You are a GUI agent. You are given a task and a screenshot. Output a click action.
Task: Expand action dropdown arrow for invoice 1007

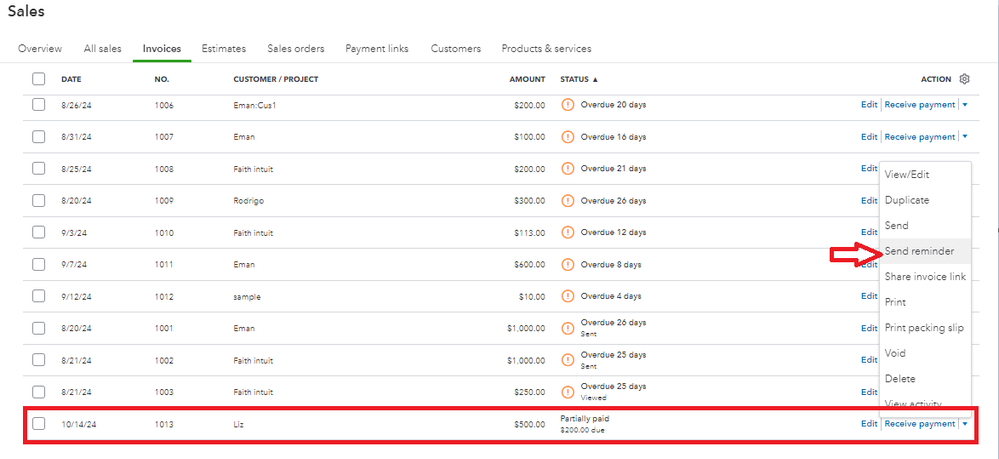coord(965,136)
